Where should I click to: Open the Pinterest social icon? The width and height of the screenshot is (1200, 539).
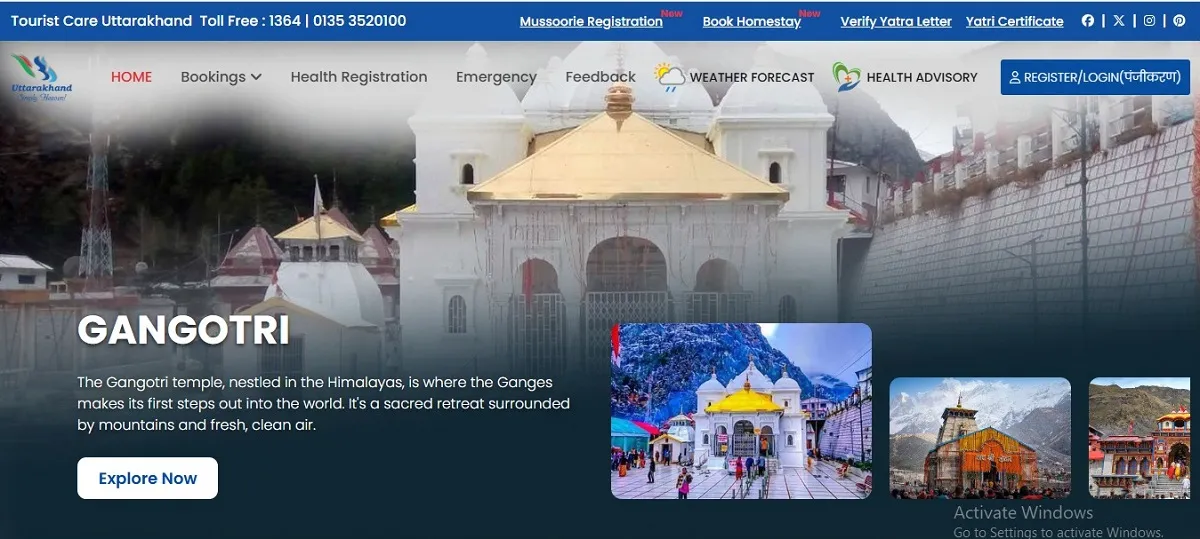coord(1180,21)
